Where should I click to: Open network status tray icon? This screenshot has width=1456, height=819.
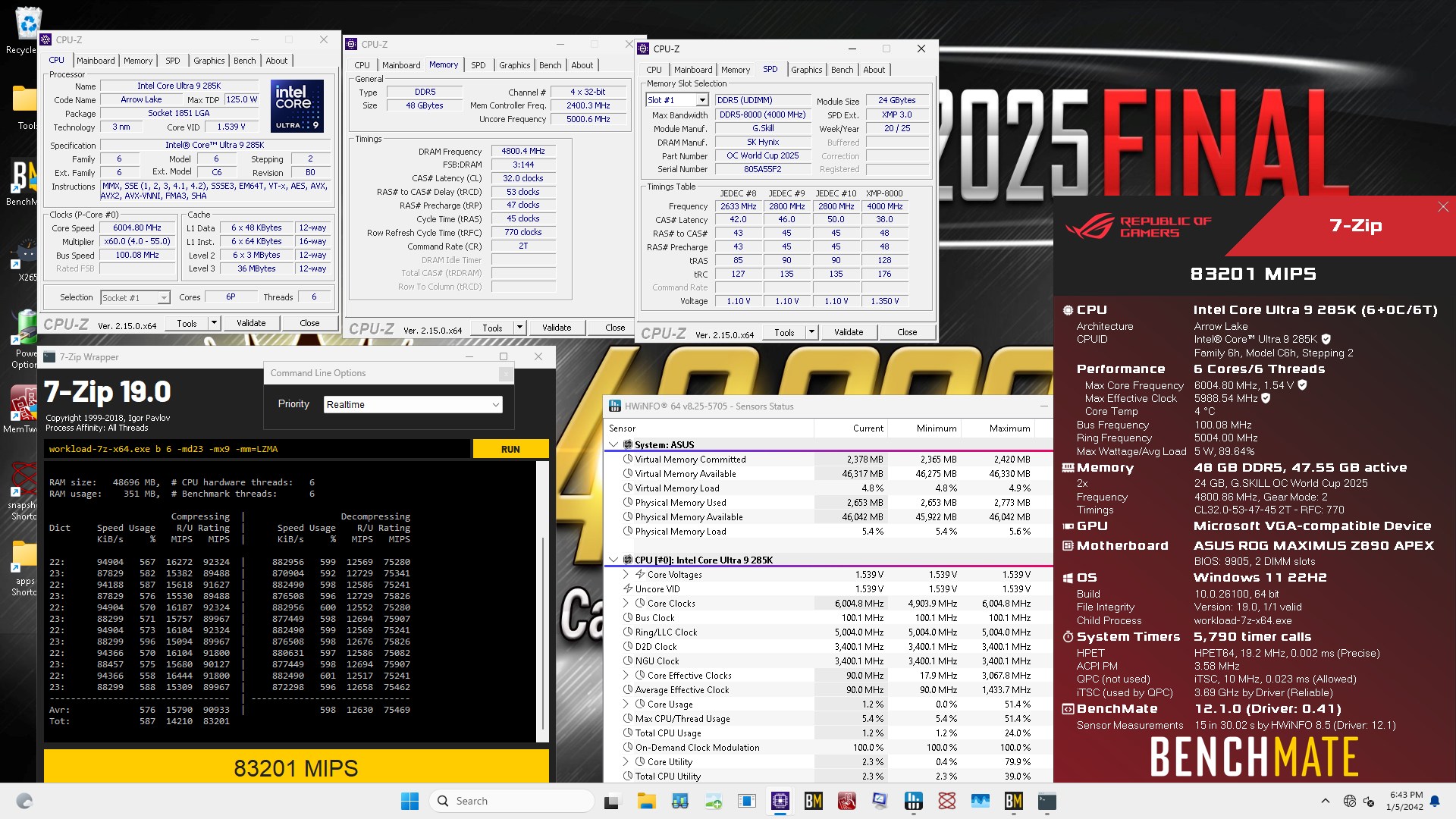(1350, 801)
